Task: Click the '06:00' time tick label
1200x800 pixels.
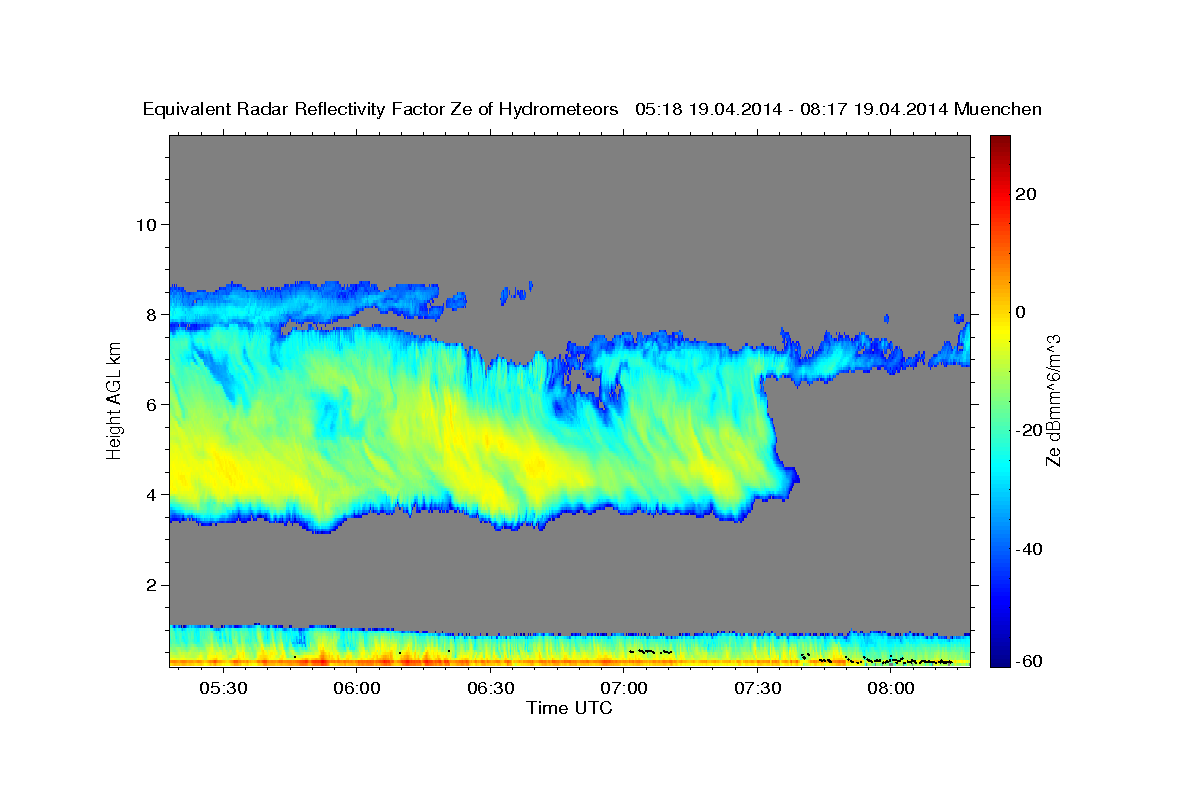Action: coord(356,689)
